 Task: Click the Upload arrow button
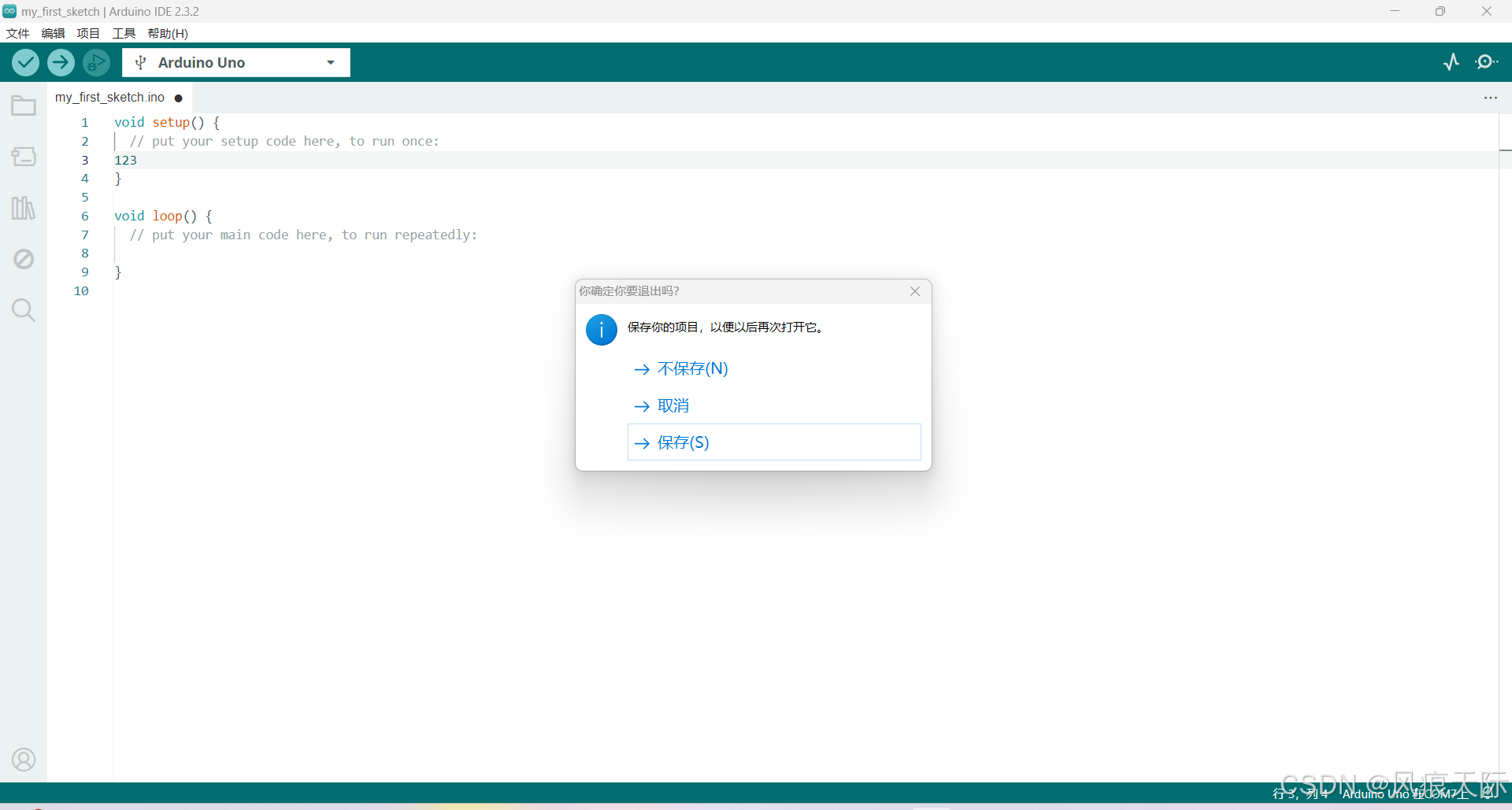(x=61, y=62)
